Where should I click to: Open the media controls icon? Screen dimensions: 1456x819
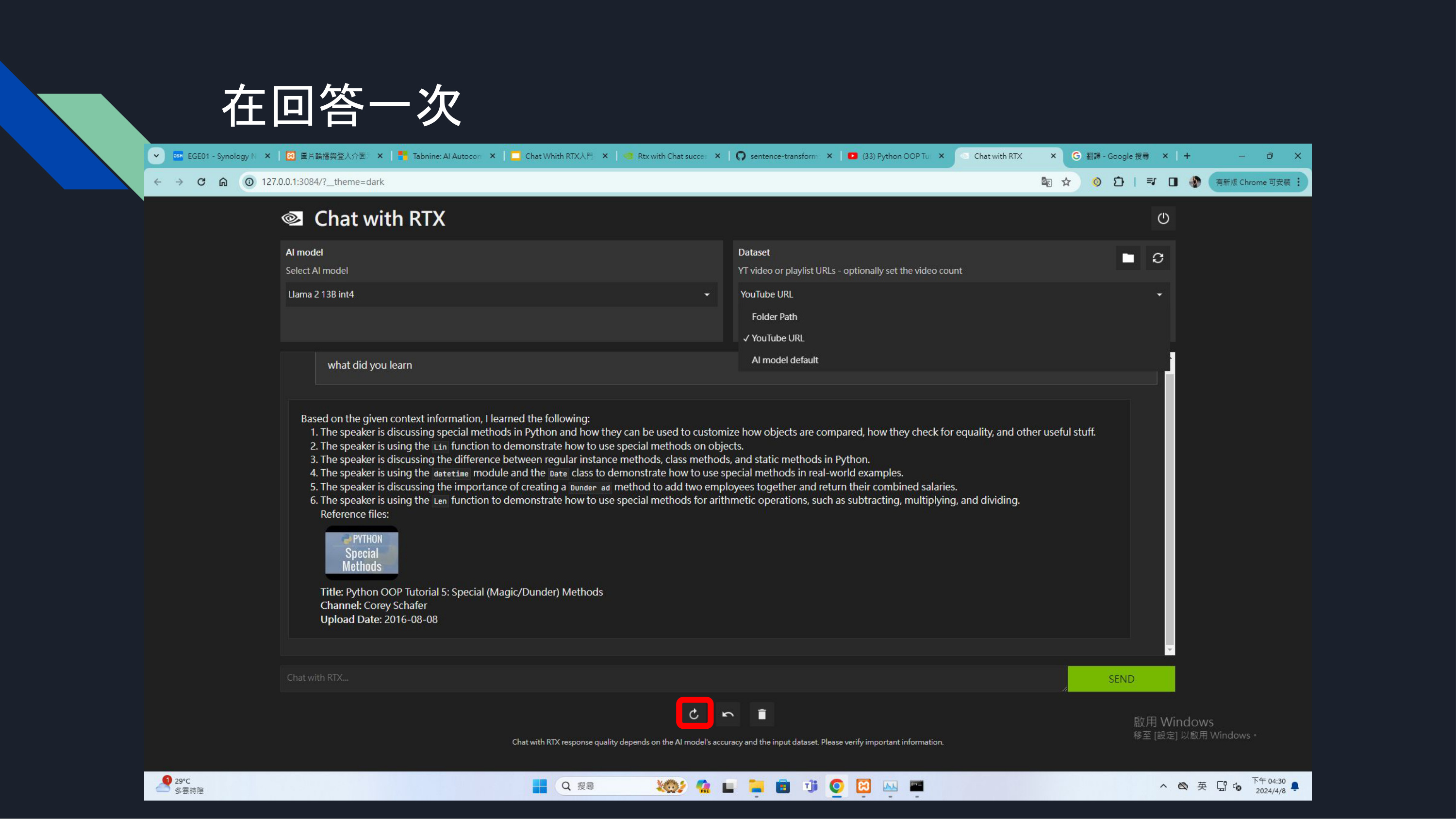pyautogui.click(x=1151, y=181)
